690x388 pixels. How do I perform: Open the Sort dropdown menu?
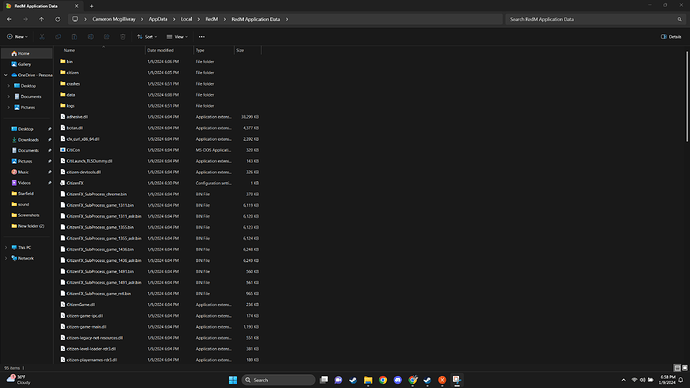[147, 37]
